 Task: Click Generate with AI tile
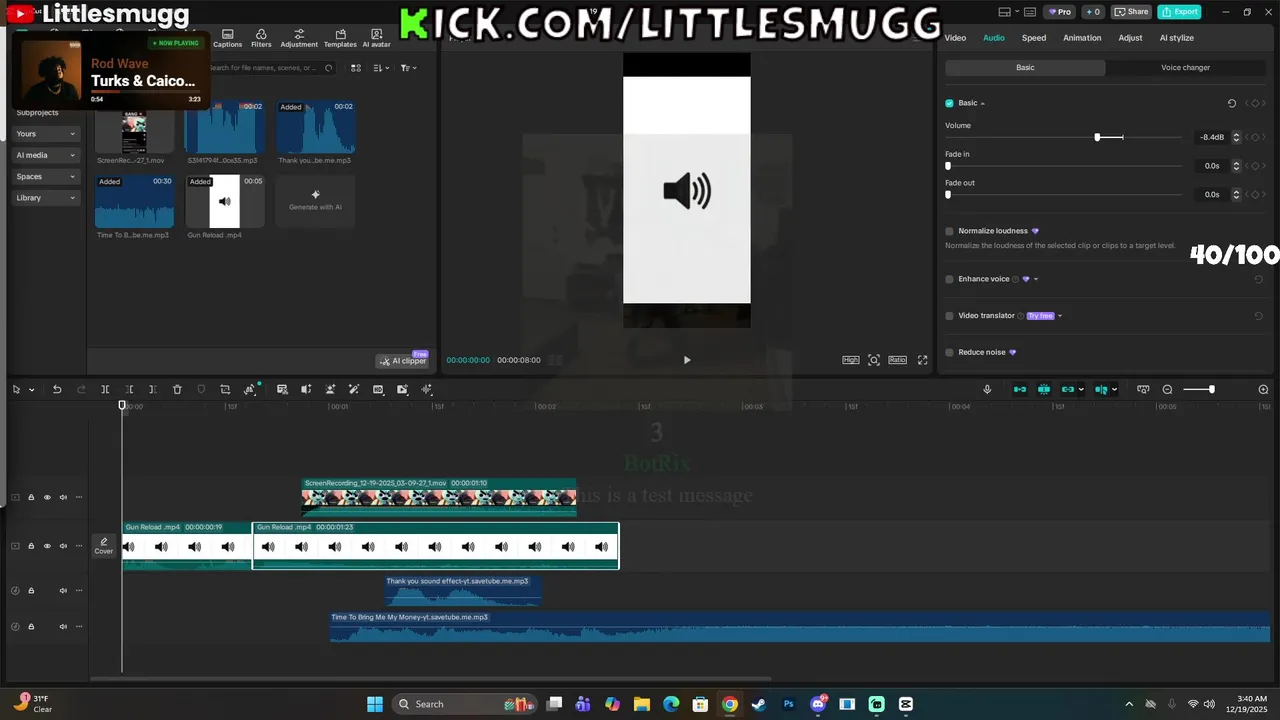coord(315,200)
